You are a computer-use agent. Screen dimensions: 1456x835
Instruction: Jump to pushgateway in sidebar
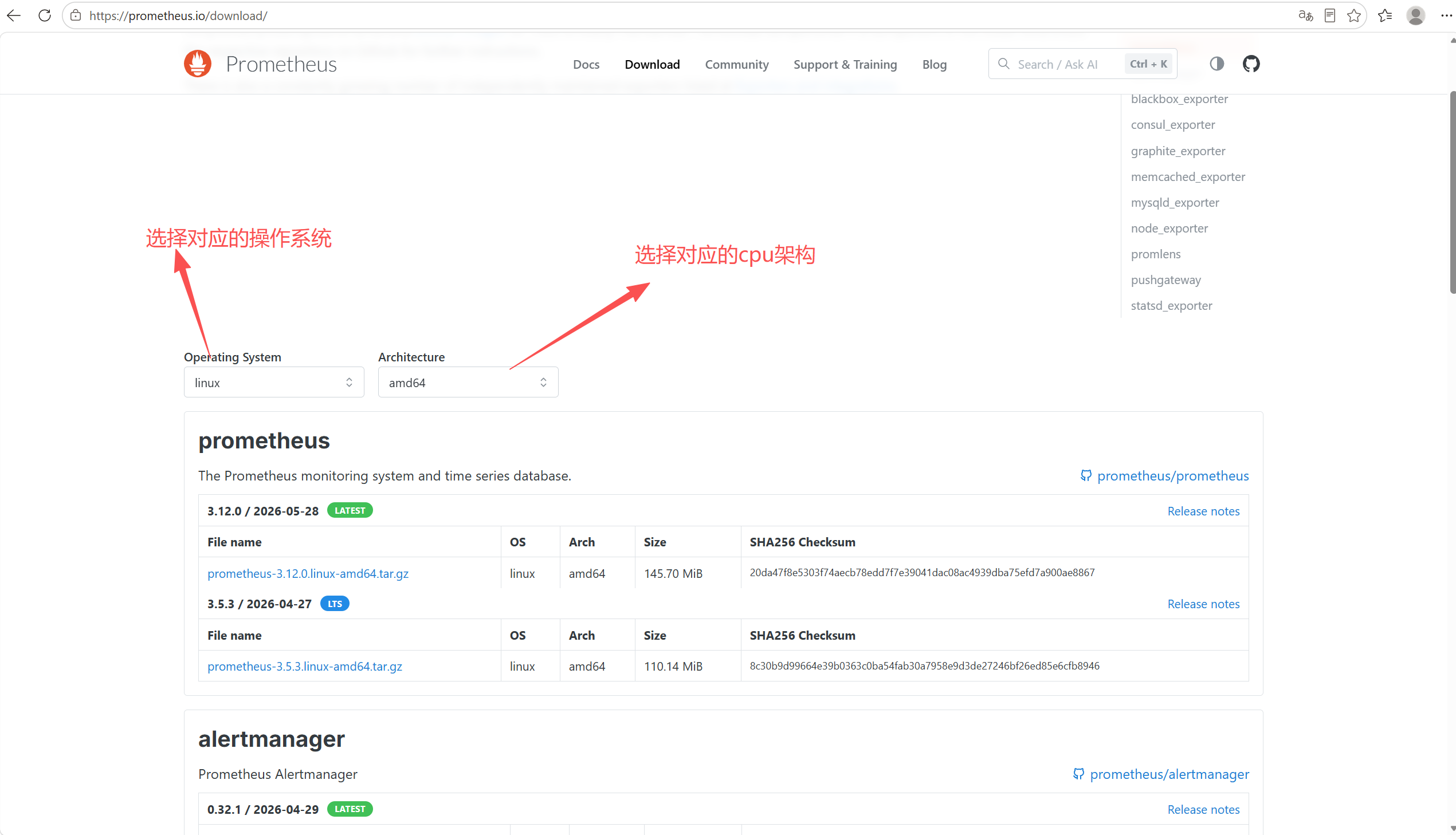pos(1165,281)
